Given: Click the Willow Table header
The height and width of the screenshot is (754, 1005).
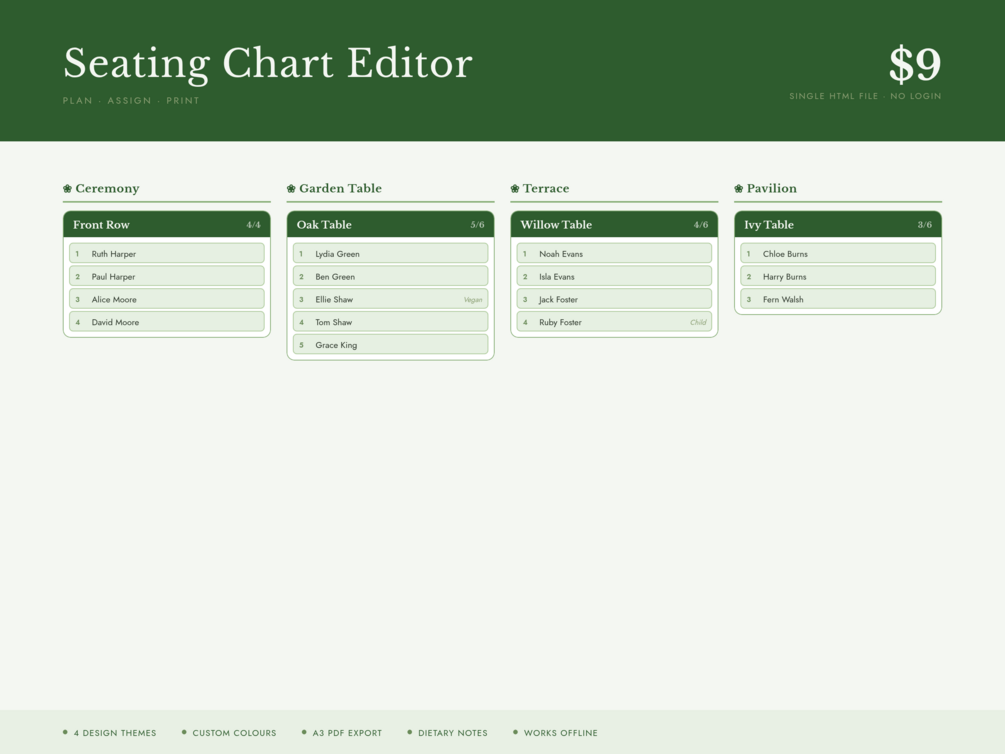Looking at the screenshot, I should [x=614, y=224].
